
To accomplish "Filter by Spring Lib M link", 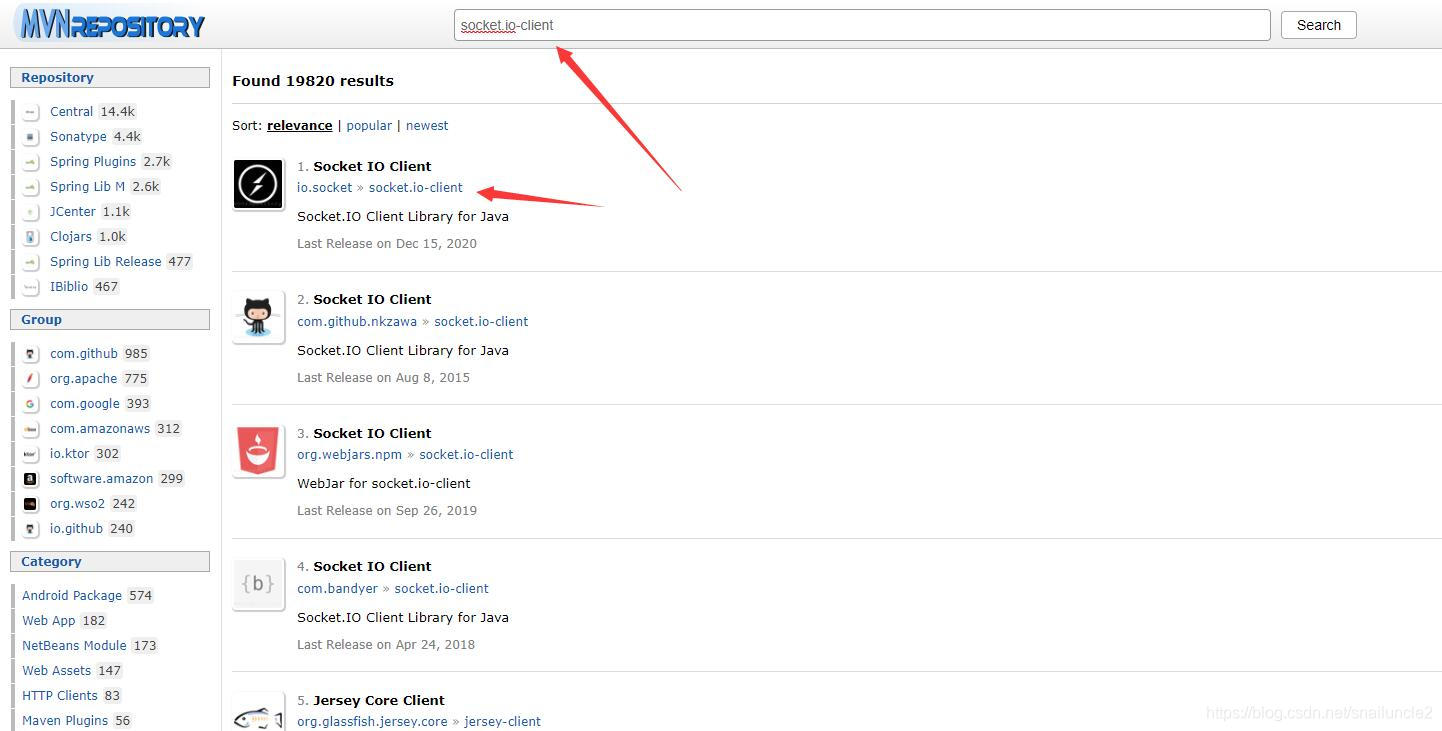I will [88, 187].
